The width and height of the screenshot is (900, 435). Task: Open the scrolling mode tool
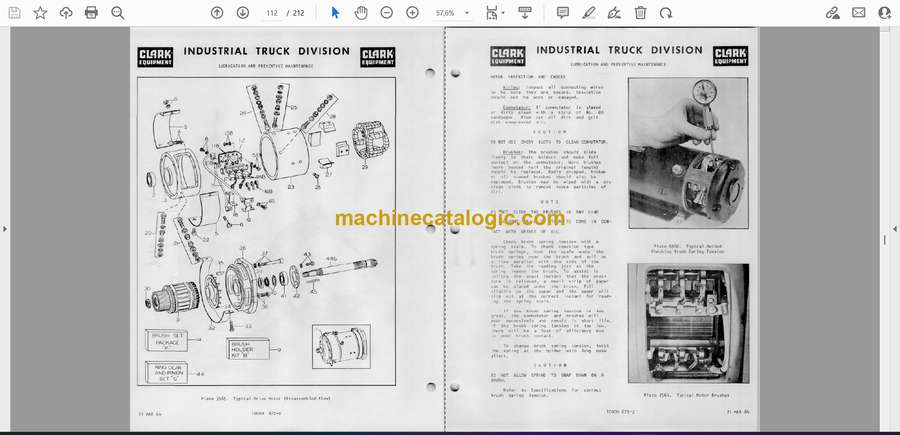tap(525, 13)
